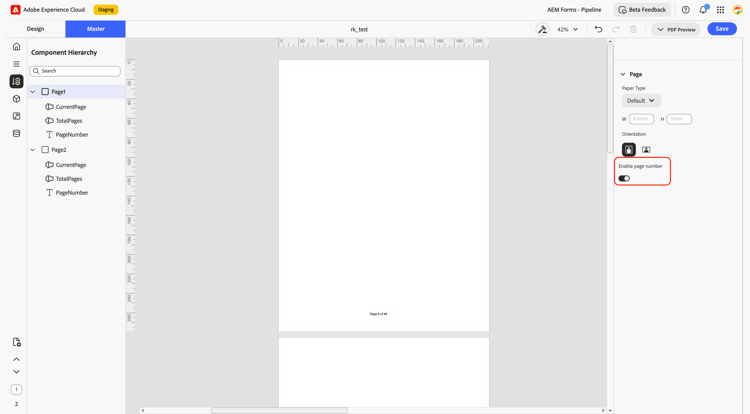
Task: Open the Help question mark icon
Action: pyautogui.click(x=685, y=10)
